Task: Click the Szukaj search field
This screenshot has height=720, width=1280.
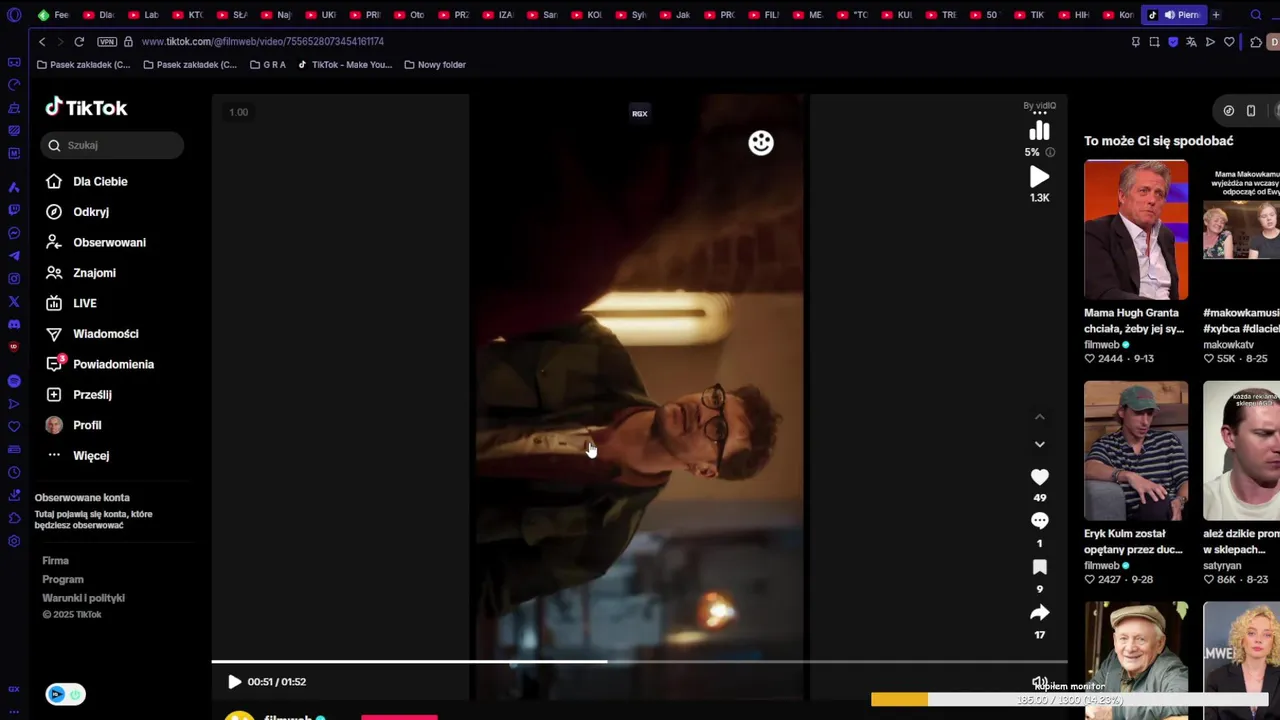Action: tap(112, 145)
